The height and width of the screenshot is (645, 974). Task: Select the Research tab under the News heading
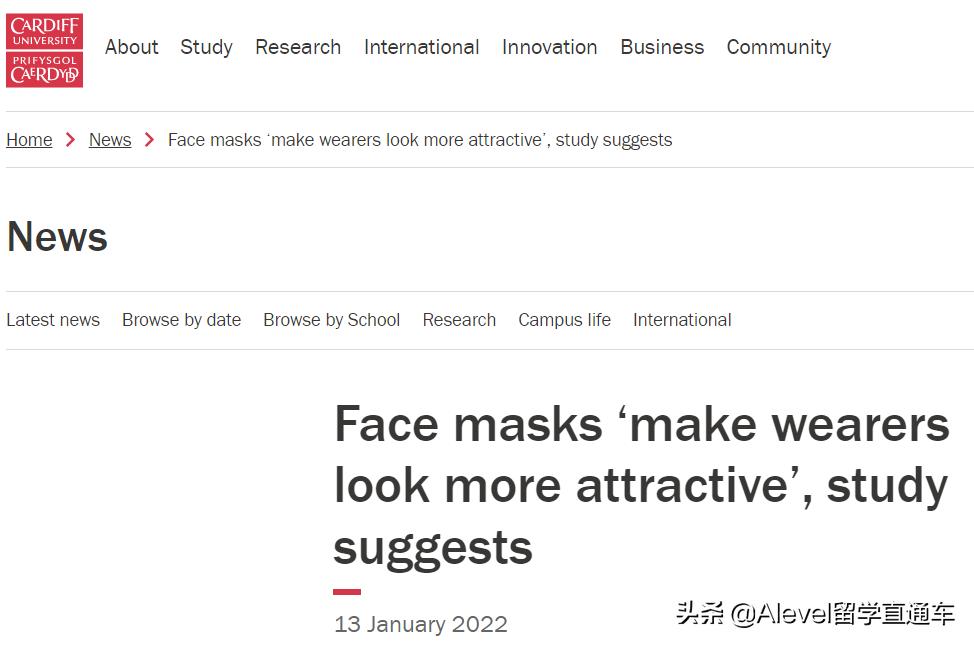coord(459,320)
